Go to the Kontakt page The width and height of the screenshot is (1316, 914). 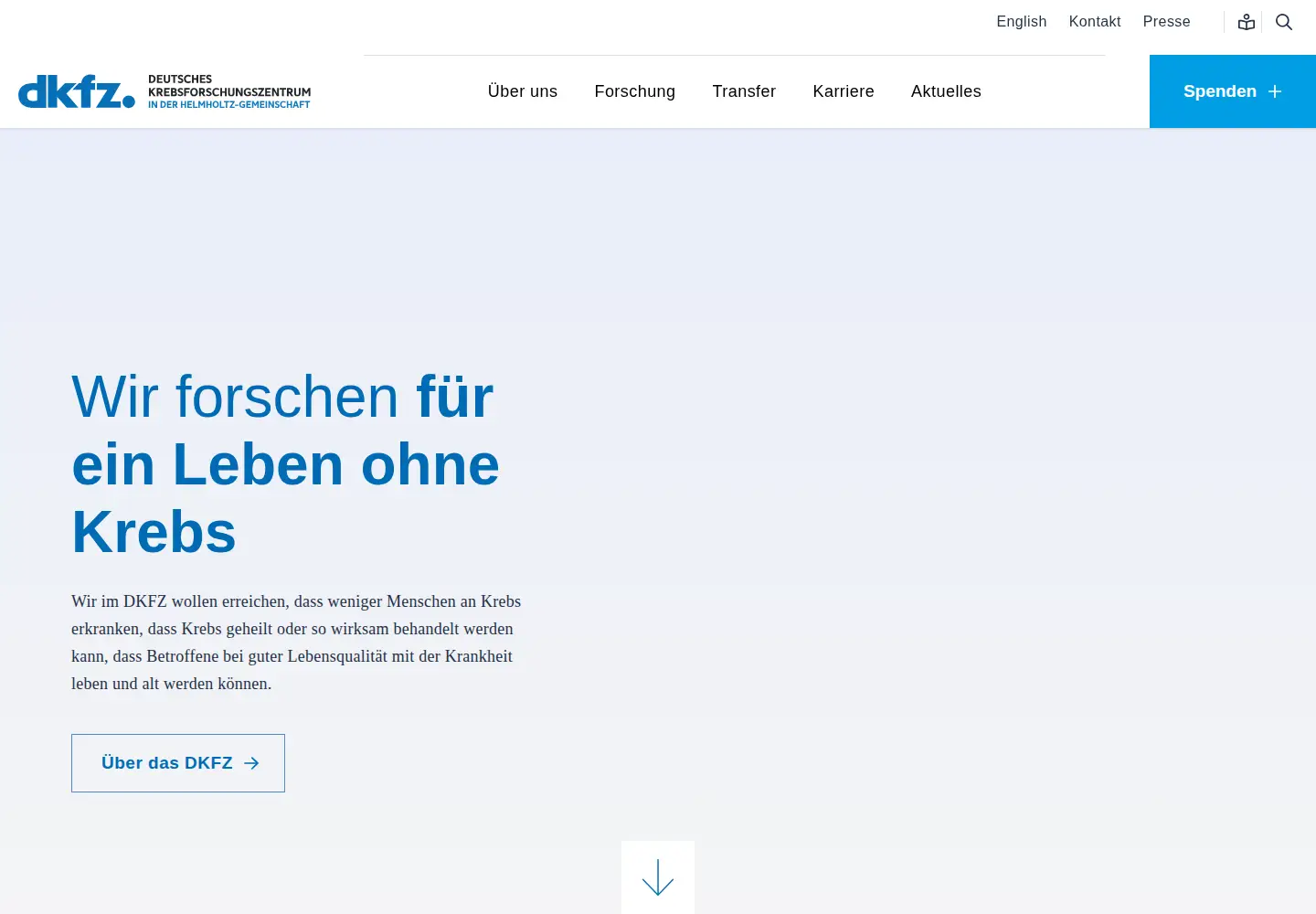click(x=1095, y=22)
